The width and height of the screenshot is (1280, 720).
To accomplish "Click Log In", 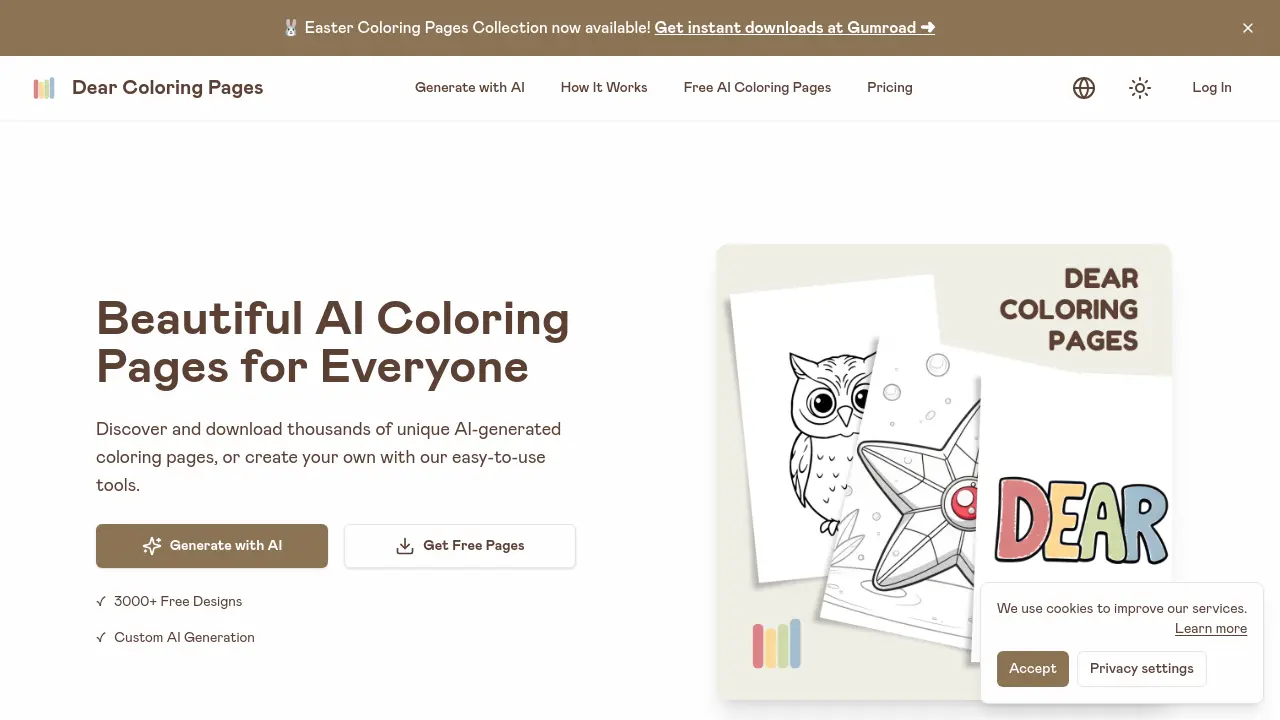I will pos(1212,87).
